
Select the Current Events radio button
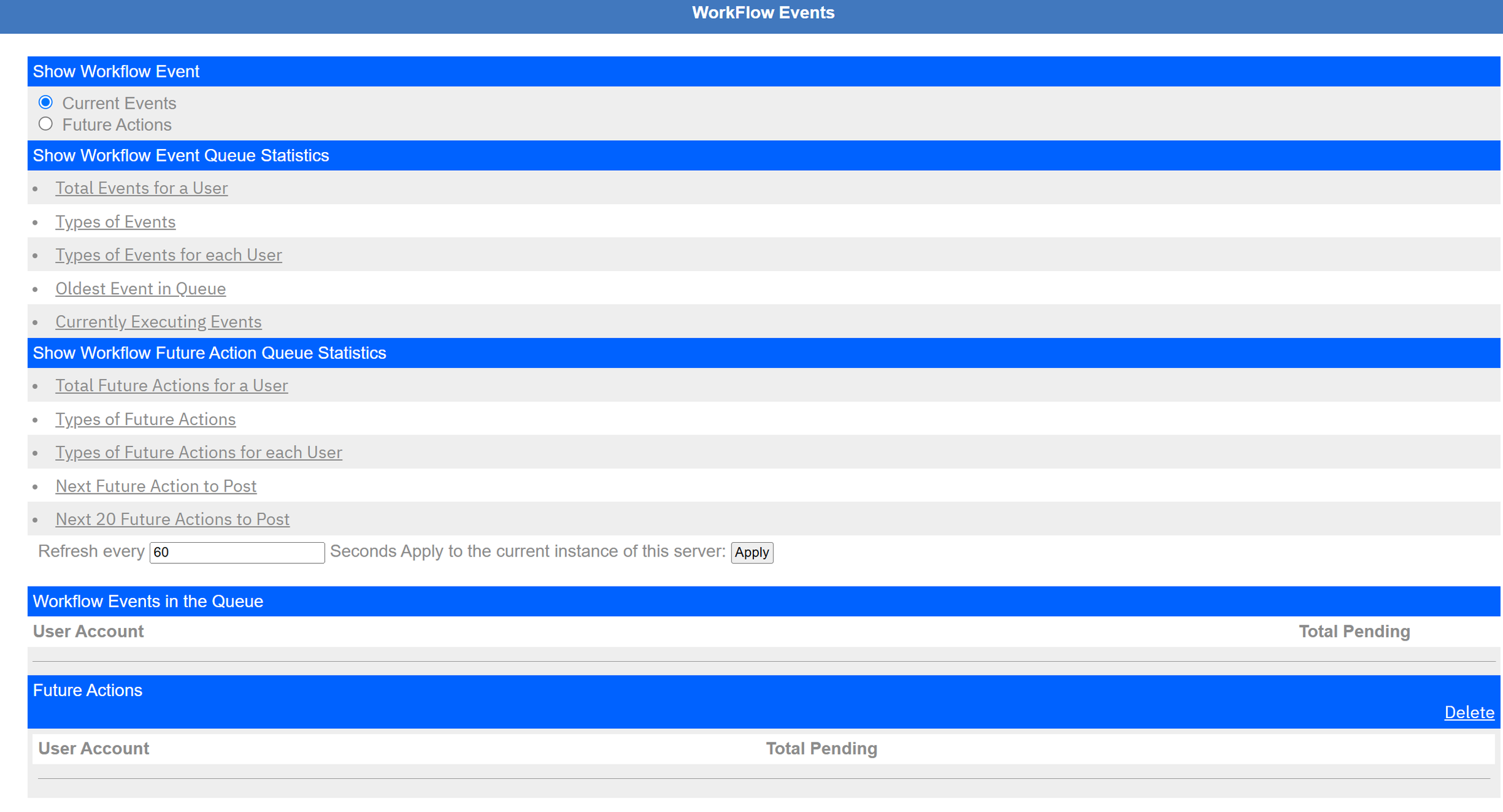(x=46, y=102)
